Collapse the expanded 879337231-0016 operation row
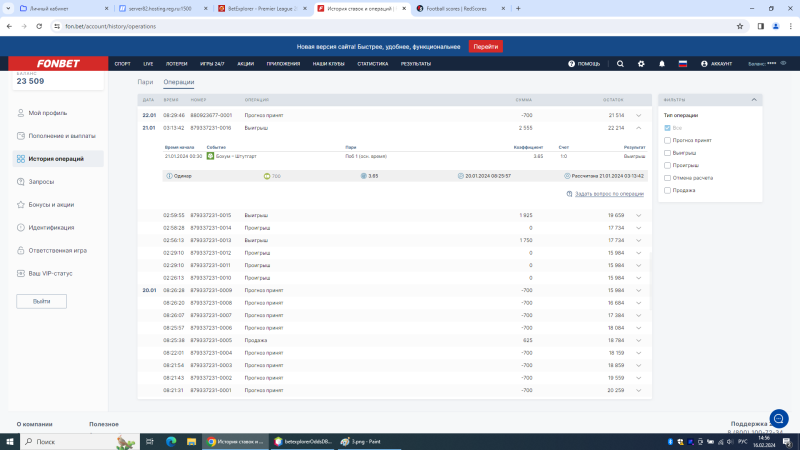 point(638,128)
